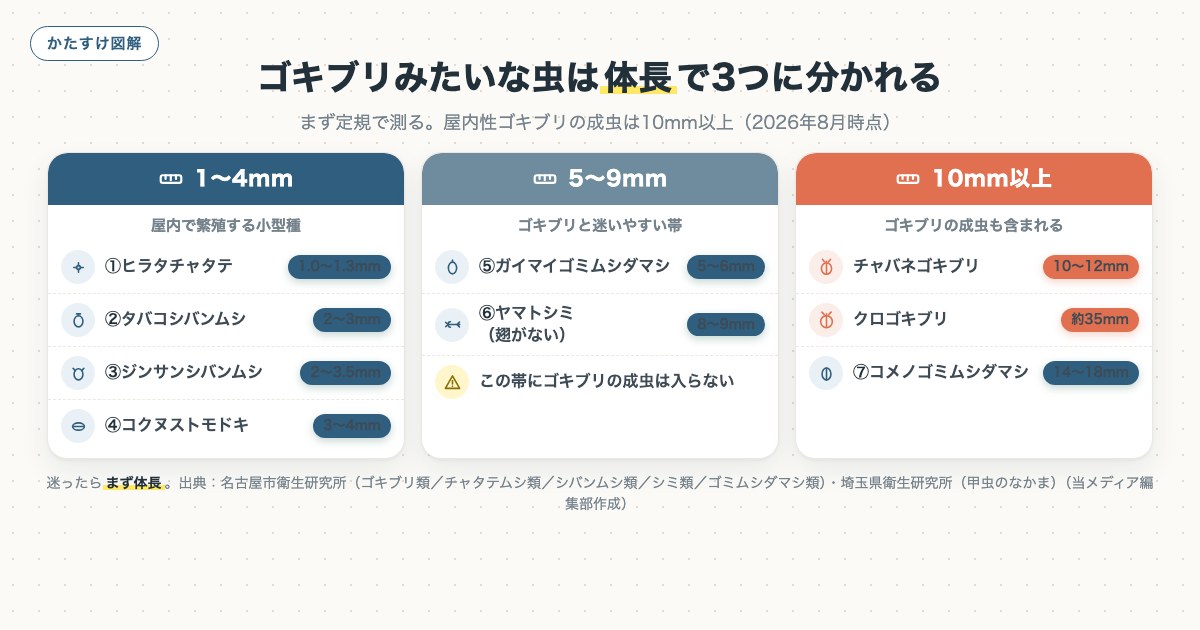Click the icon next to ③ジンサンシバンムシ
The image size is (1200, 630).
[x=77, y=373]
